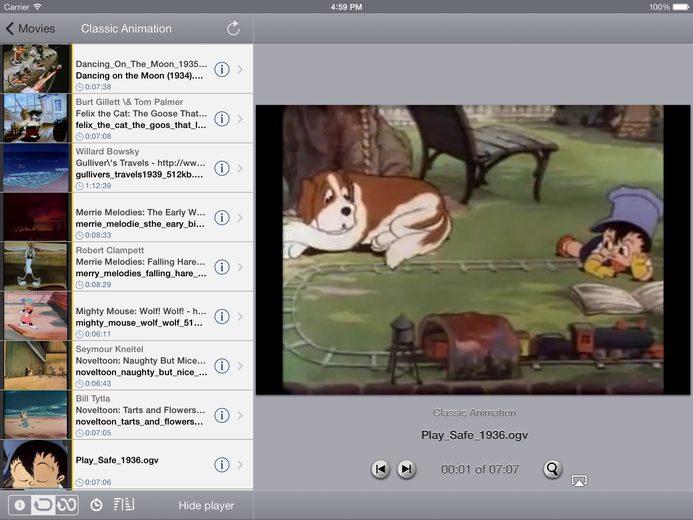
Task: Skip to previous track
Action: (381, 469)
